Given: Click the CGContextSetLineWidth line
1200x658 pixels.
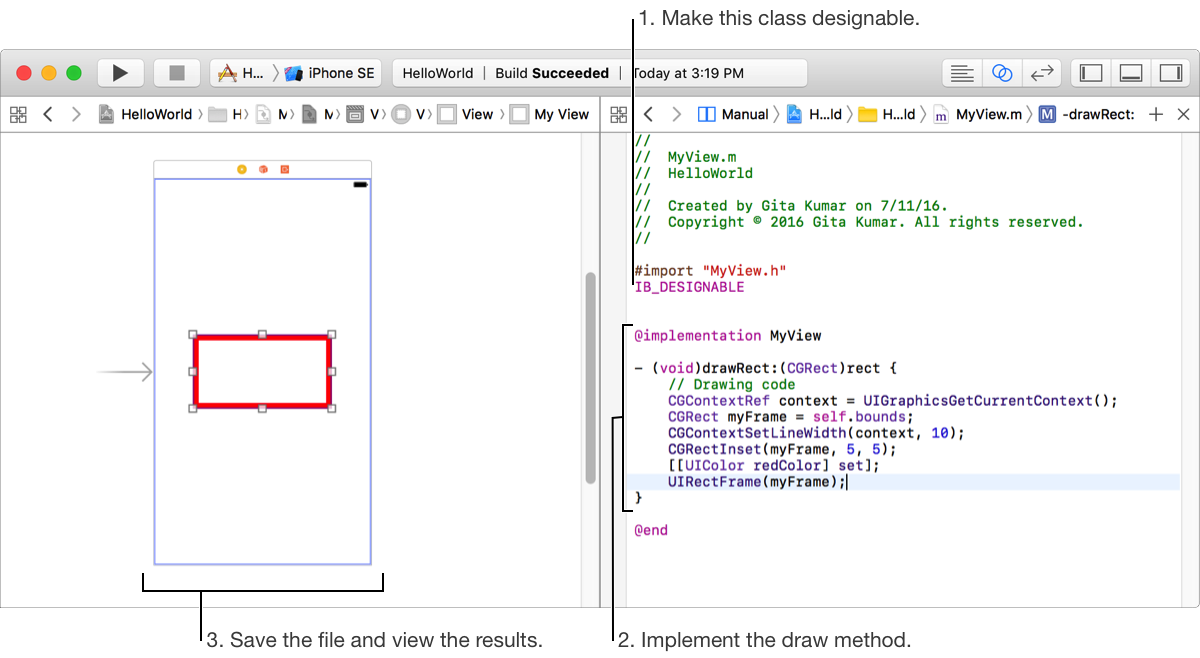Looking at the screenshot, I should click(x=816, y=432).
